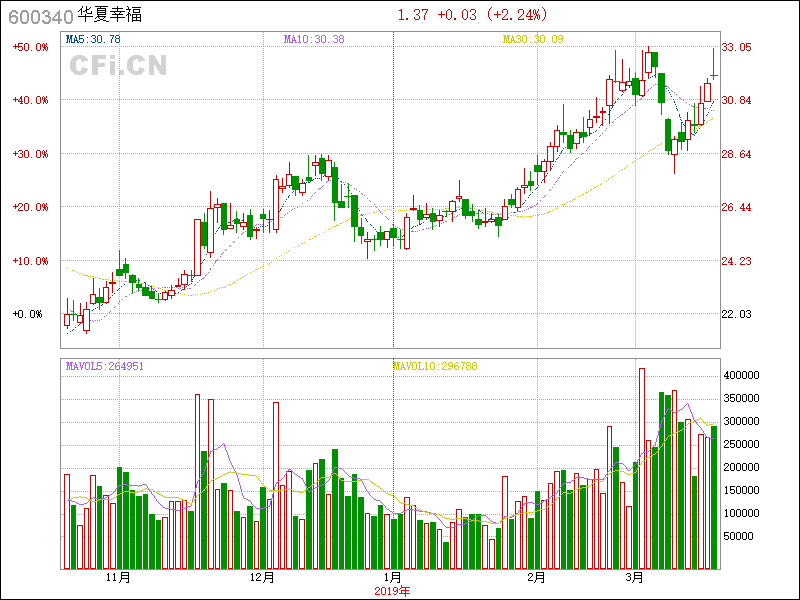Jump to the 1月 date marker
Viewport: 800px width, 600px height.
pos(393,577)
